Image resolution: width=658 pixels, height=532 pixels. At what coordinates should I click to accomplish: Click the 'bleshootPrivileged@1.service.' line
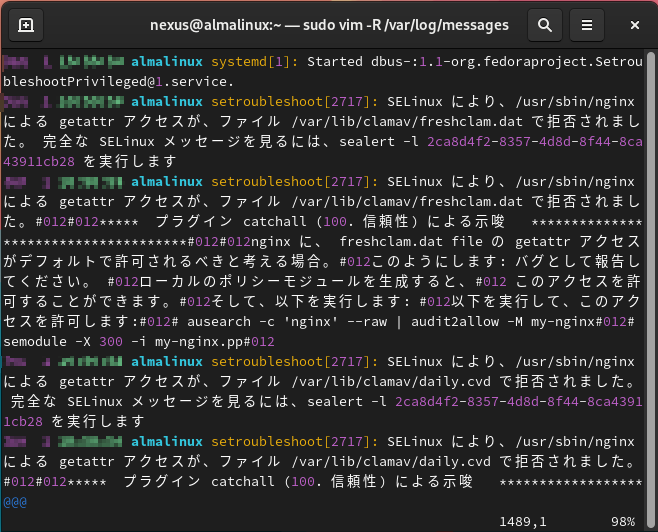tap(120, 82)
